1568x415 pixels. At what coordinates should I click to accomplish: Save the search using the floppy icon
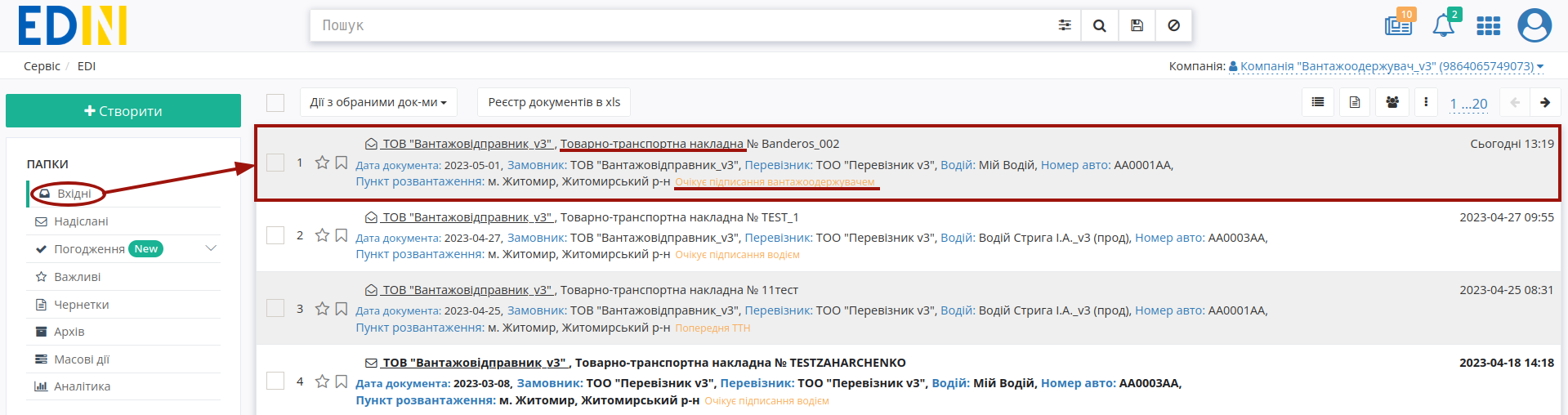(x=1137, y=25)
